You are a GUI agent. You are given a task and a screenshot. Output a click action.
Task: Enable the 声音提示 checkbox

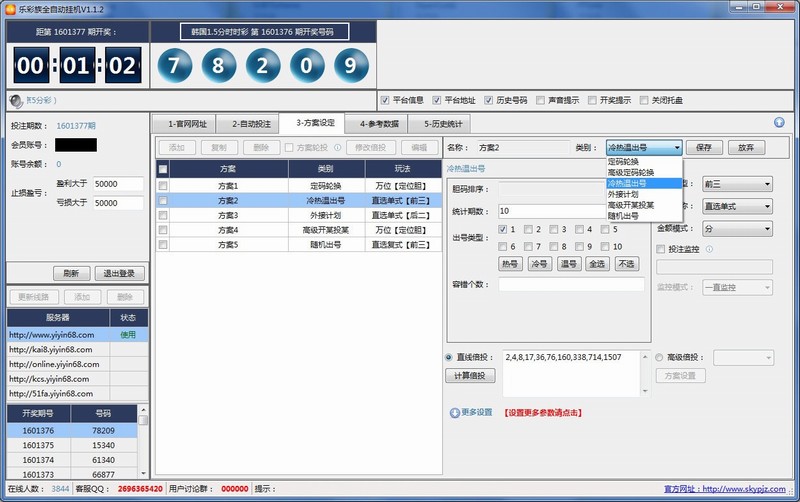[541, 100]
